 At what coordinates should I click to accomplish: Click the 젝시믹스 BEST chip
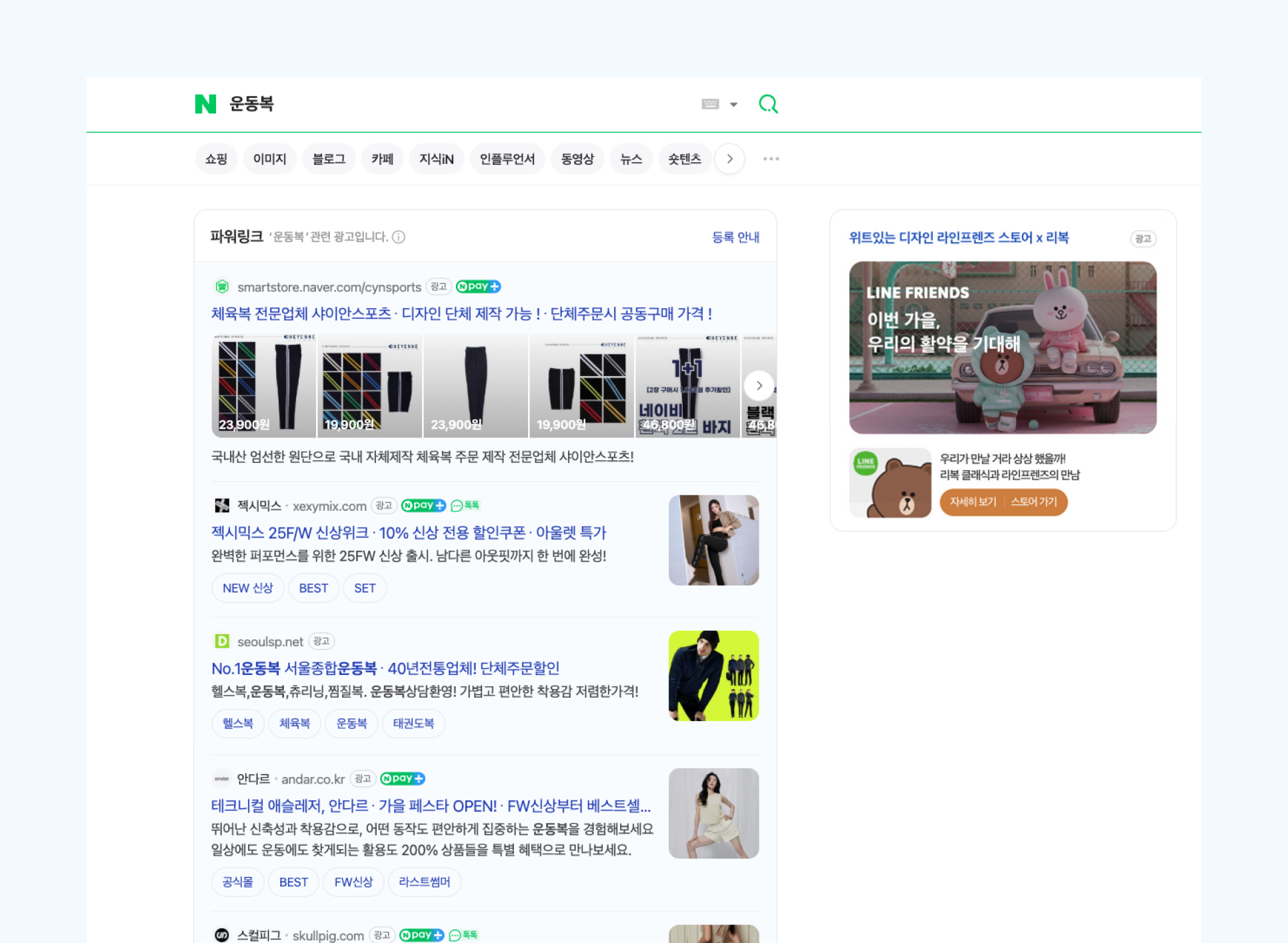tap(313, 588)
